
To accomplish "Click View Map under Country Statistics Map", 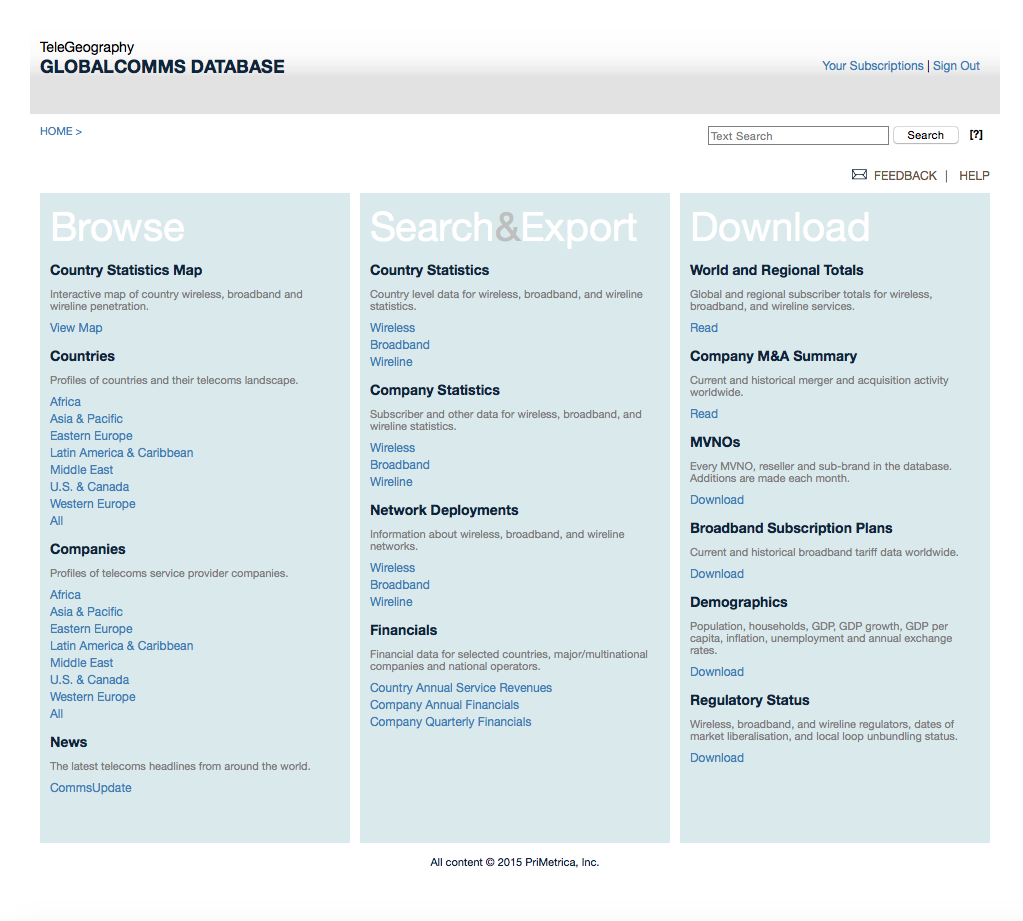I will pos(76,327).
